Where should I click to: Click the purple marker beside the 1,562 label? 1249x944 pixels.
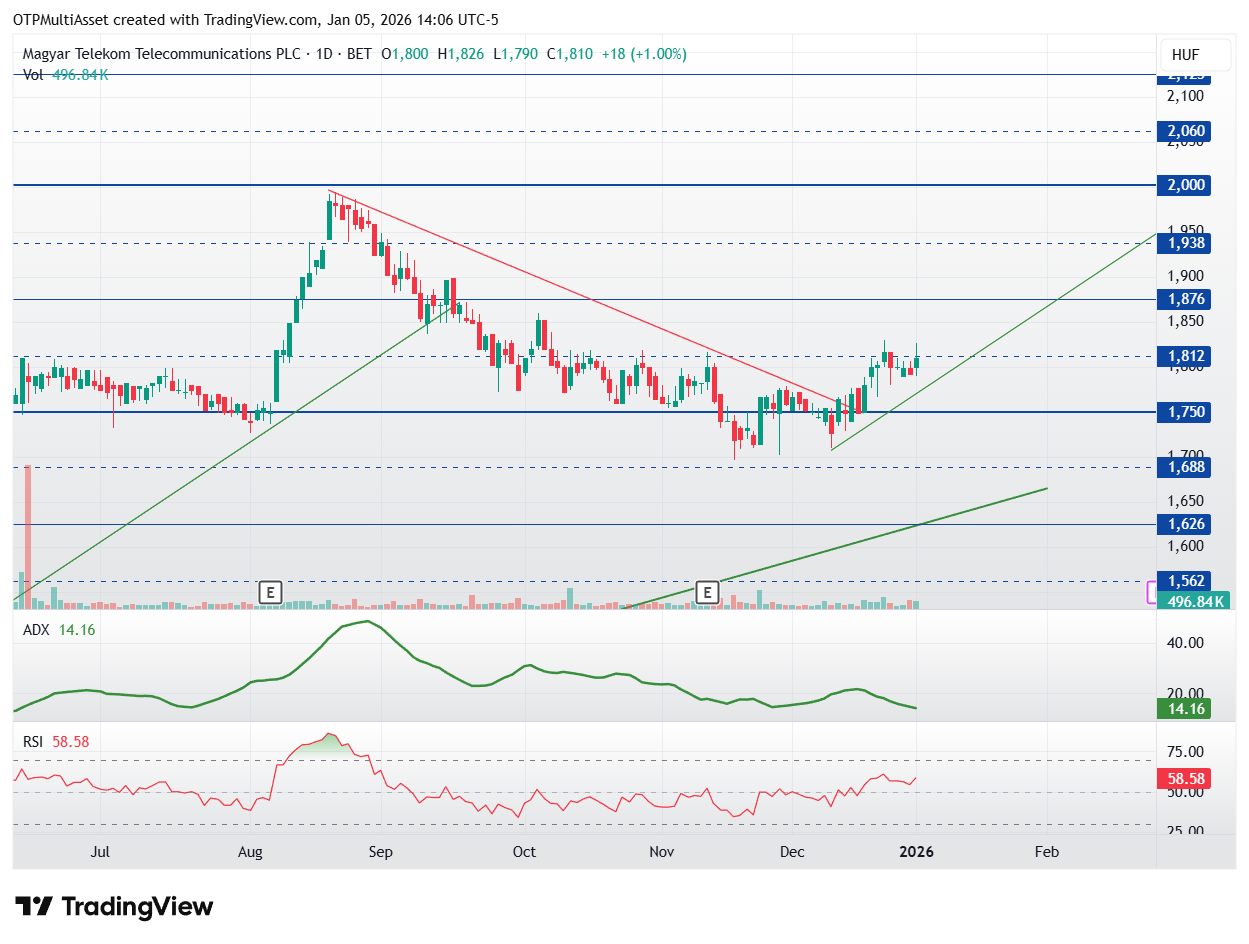tap(1150, 592)
